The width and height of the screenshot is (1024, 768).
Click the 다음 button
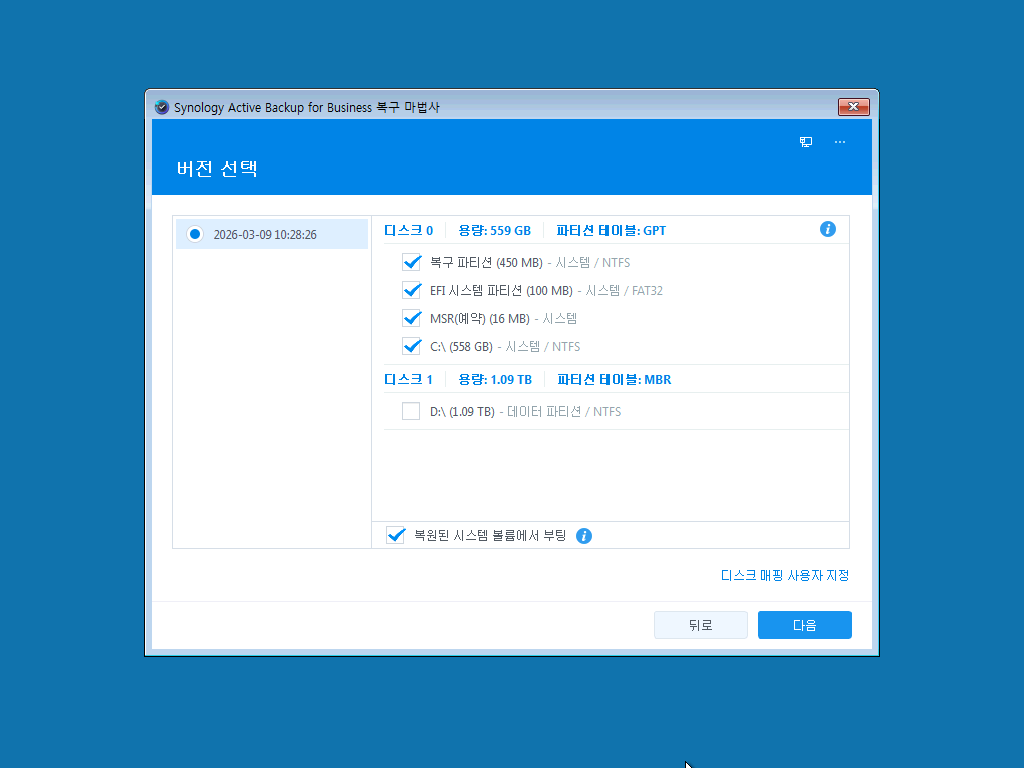pyautogui.click(x=805, y=625)
